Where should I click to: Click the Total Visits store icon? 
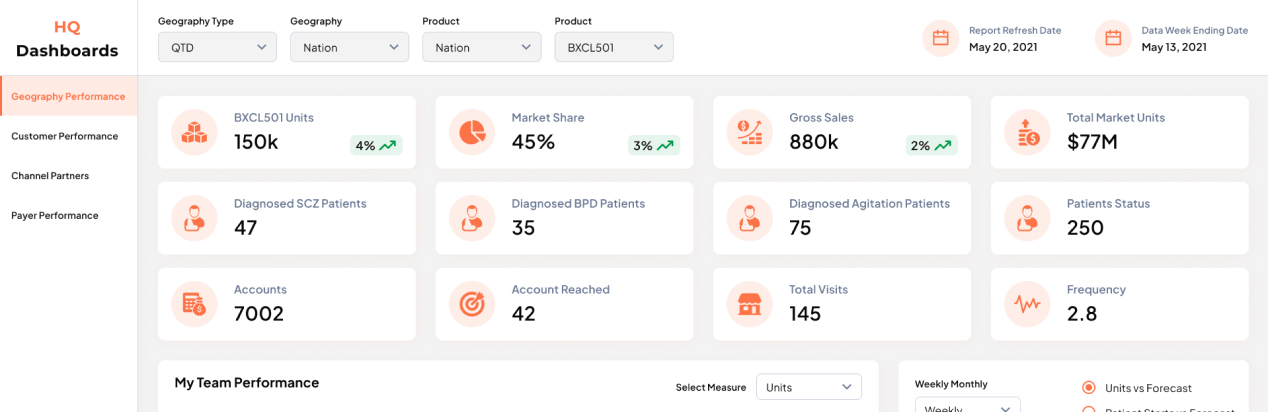[x=750, y=304]
